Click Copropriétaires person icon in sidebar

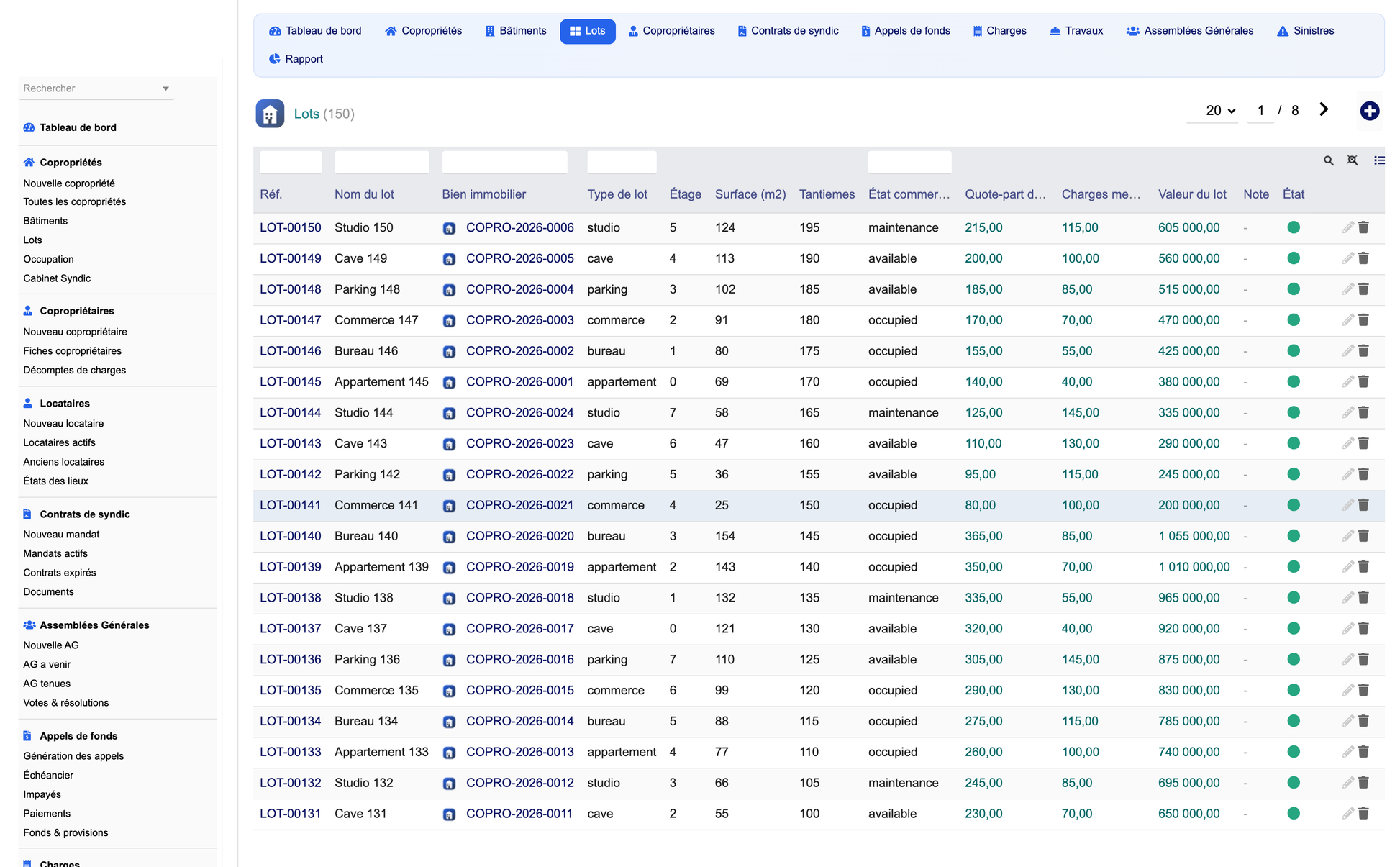click(28, 311)
